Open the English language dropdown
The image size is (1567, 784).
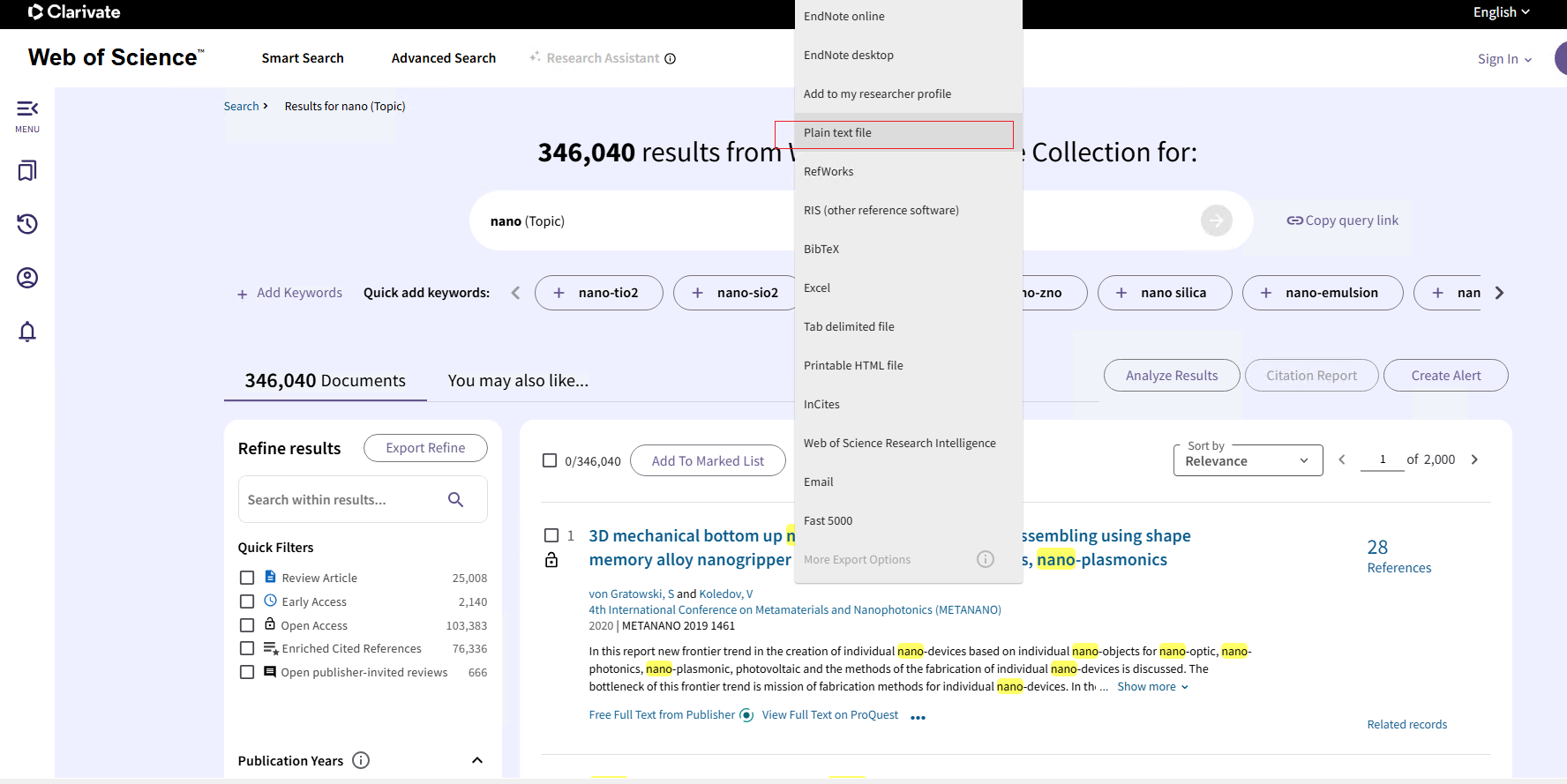tap(1501, 12)
